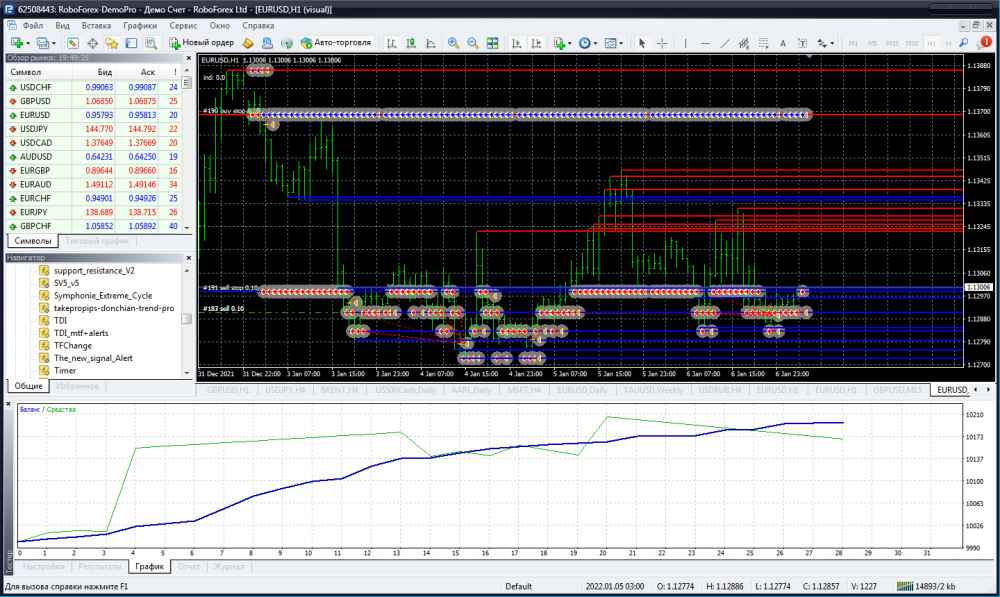Switch timeframe to M15

pyautogui.click(x=892, y=43)
